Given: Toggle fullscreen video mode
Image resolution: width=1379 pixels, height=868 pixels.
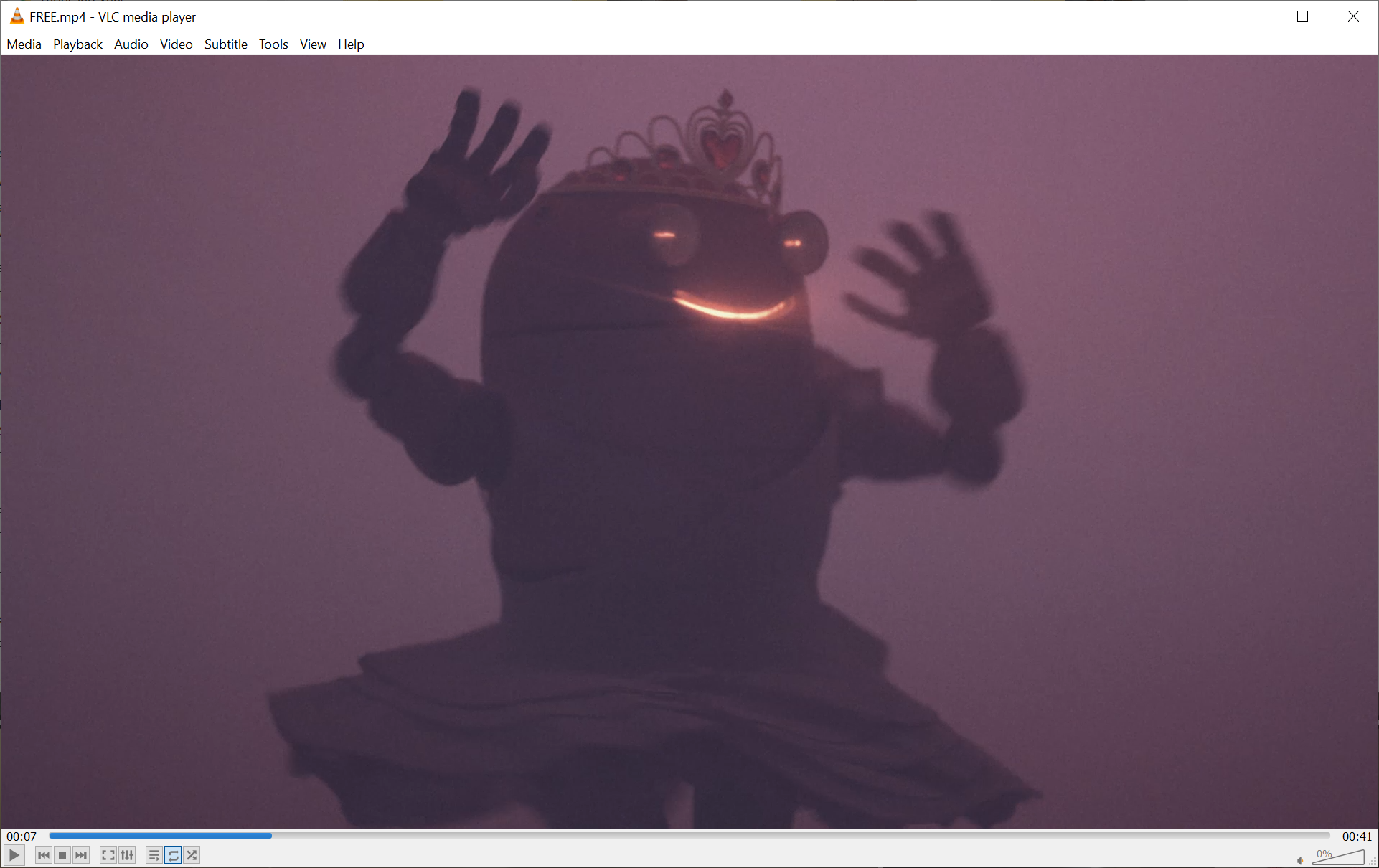Looking at the screenshot, I should (108, 855).
